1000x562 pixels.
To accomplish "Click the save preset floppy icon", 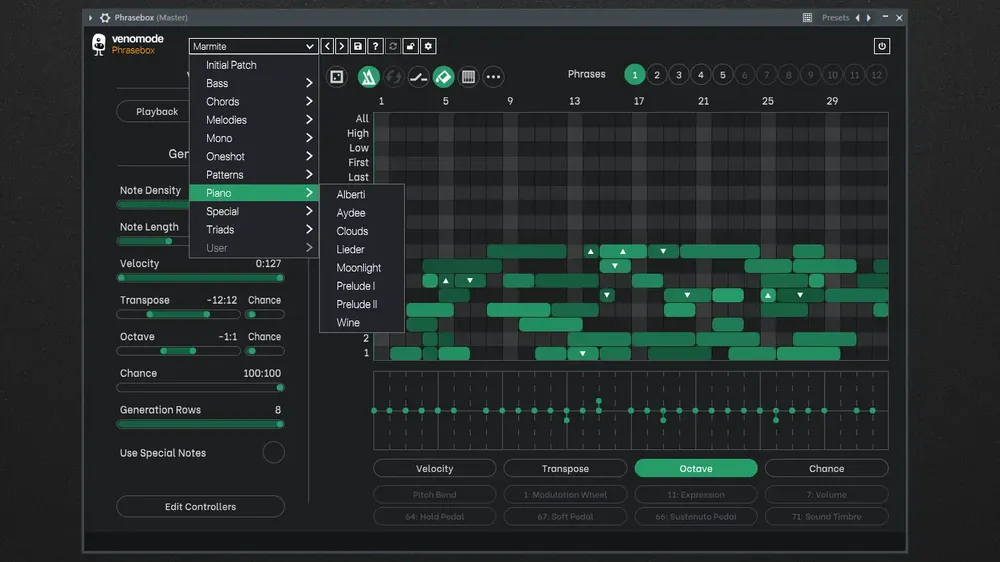I will pos(358,46).
